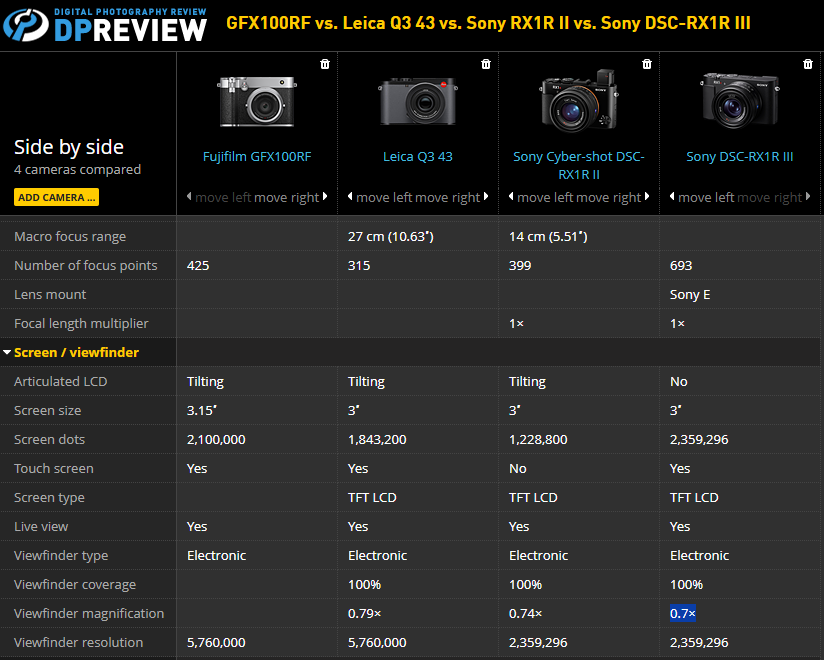Click the 'Viewfinder coverage' row label
Viewport: 824px width, 660px height.
75,584
